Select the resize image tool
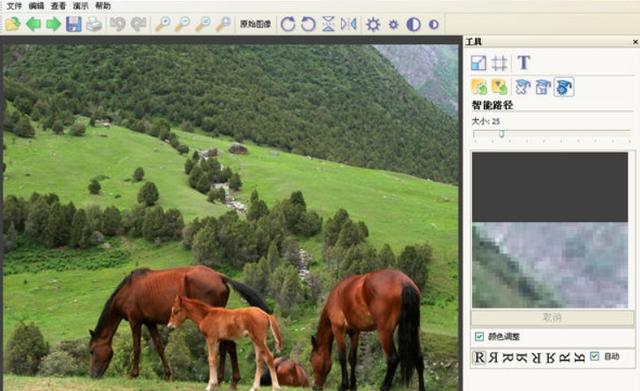 pos(478,63)
